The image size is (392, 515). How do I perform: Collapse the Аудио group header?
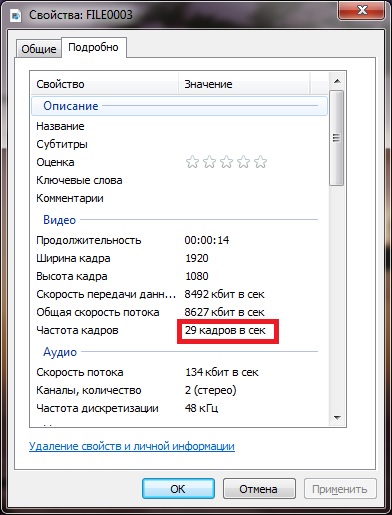pyautogui.click(x=179, y=352)
